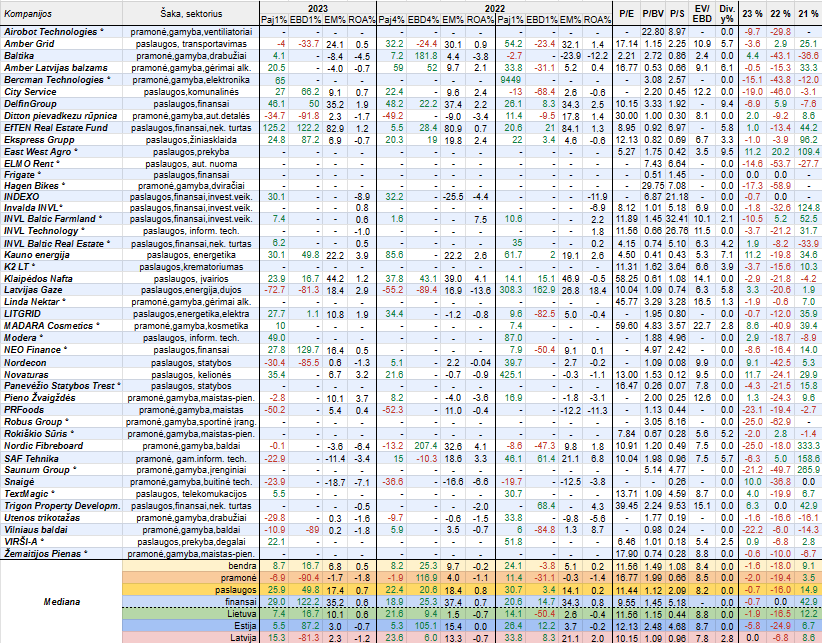Select the EBD4% sub-header

click(423, 20)
